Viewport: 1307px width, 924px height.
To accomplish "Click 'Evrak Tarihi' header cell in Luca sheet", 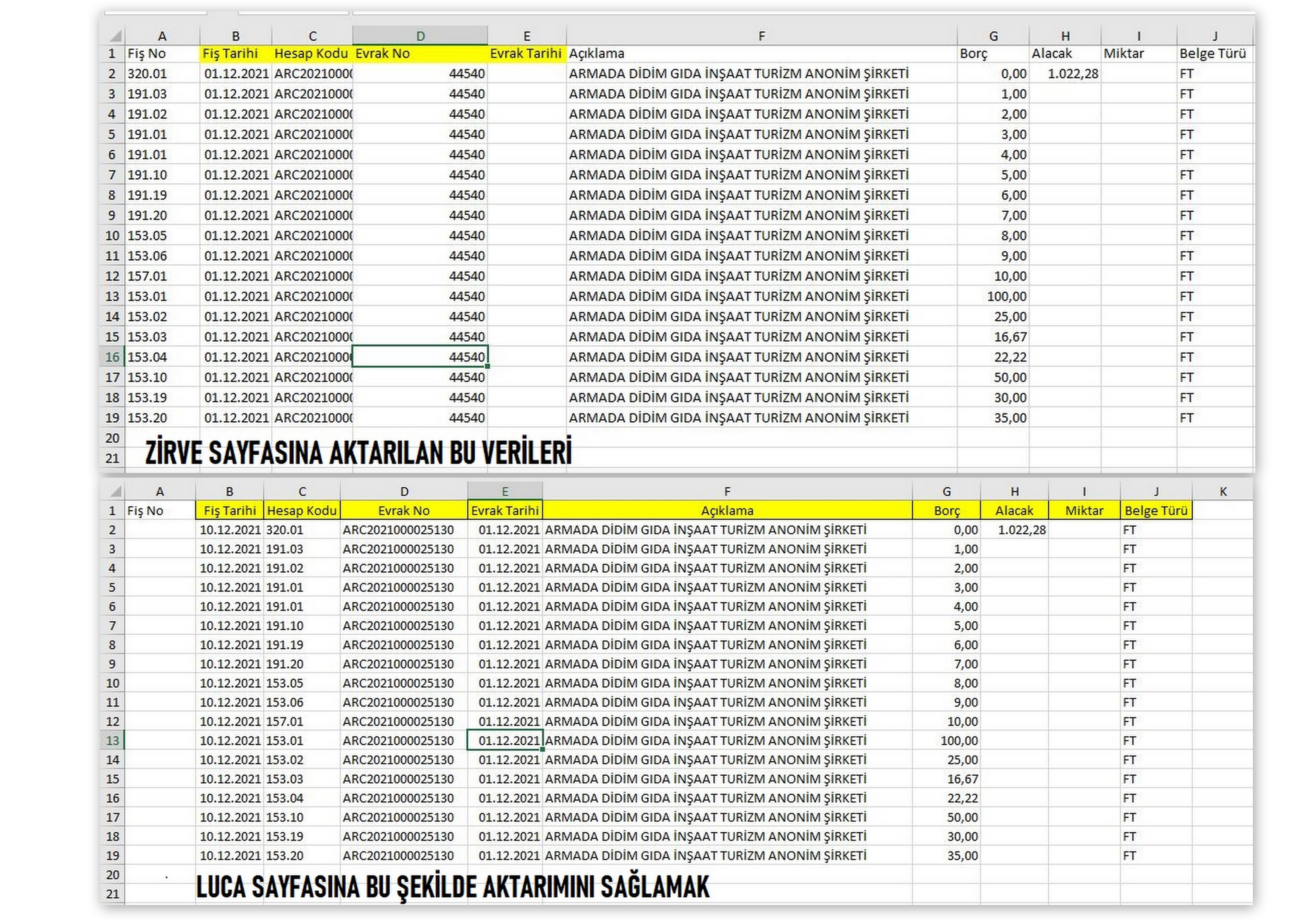I will (504, 511).
